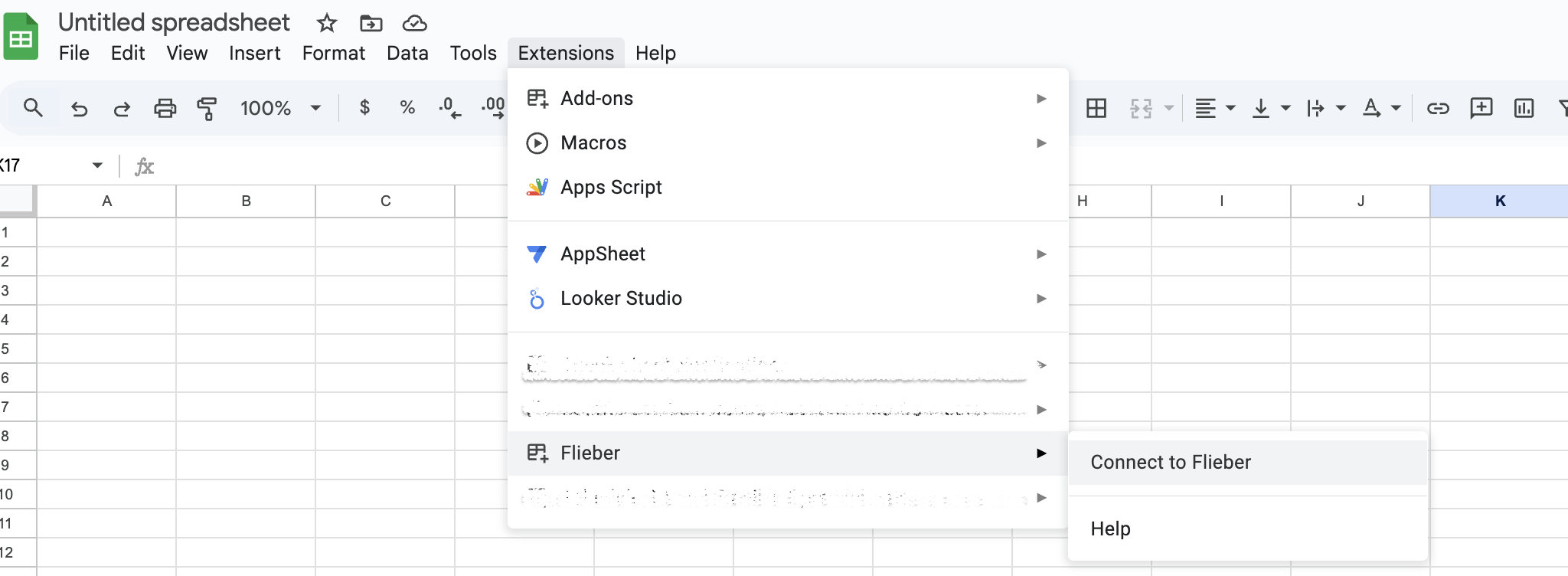Click Connect to Flieber
The image size is (1568, 576).
[1171, 463]
